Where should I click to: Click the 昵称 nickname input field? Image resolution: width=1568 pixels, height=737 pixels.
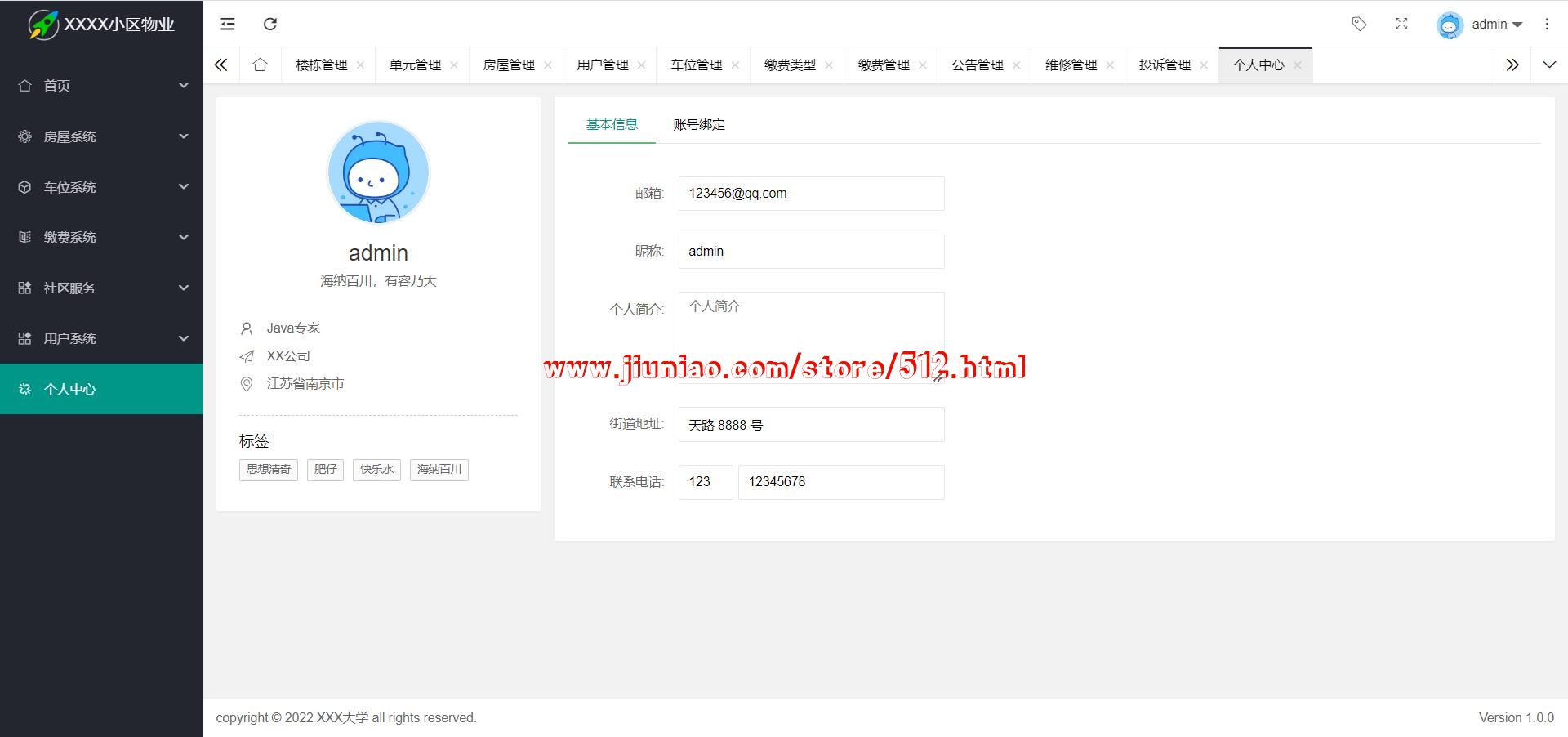(811, 252)
